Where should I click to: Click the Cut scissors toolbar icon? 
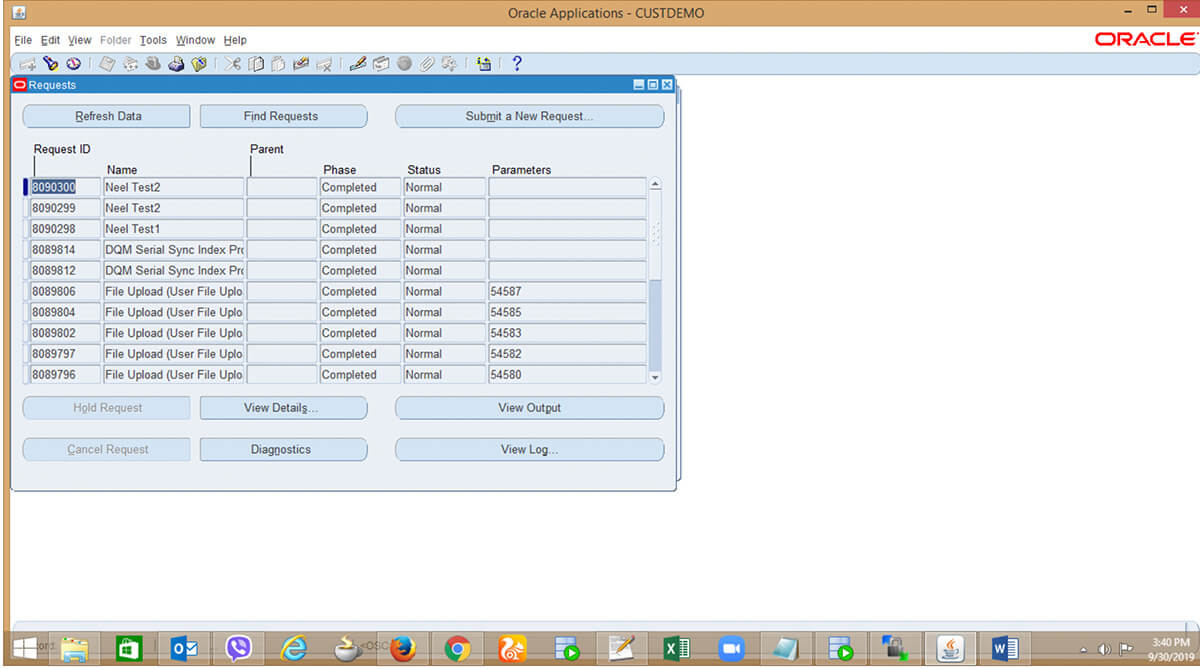click(x=232, y=64)
